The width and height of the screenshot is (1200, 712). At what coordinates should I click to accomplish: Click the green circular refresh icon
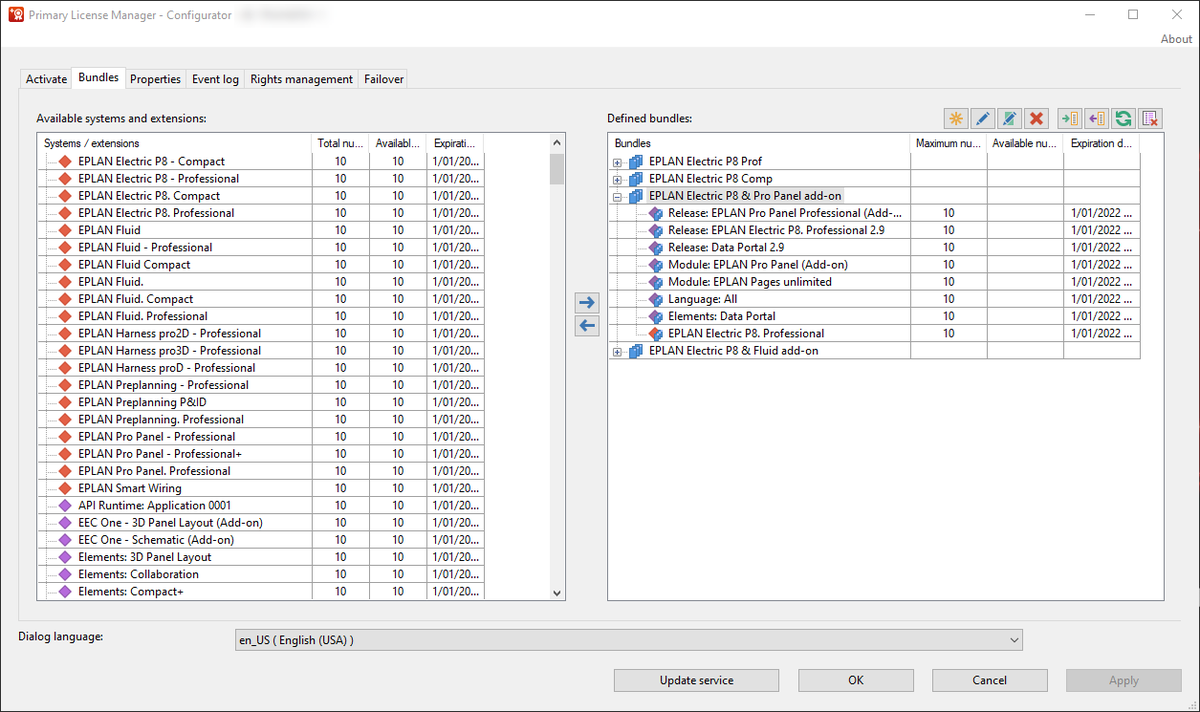tap(1123, 119)
